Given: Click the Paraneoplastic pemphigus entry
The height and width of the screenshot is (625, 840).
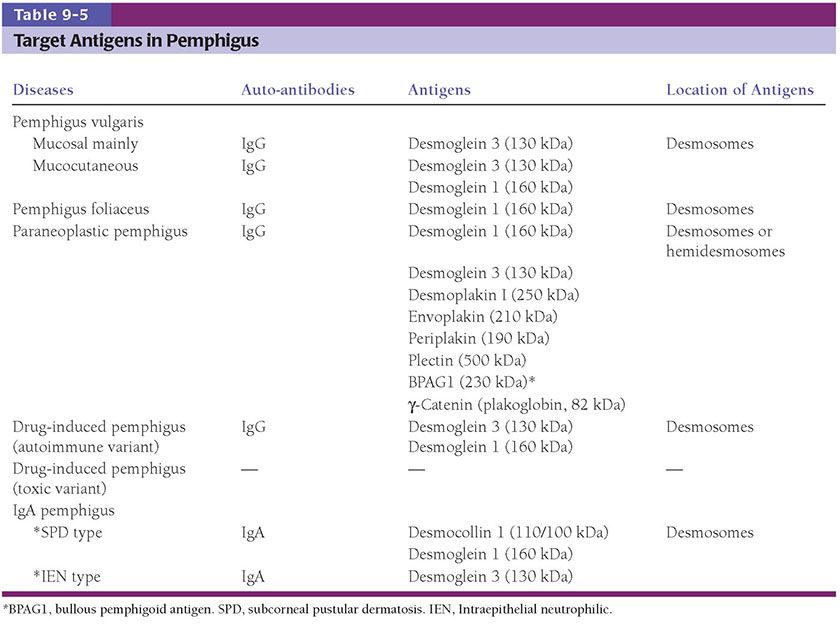Looking at the screenshot, I should (86, 231).
